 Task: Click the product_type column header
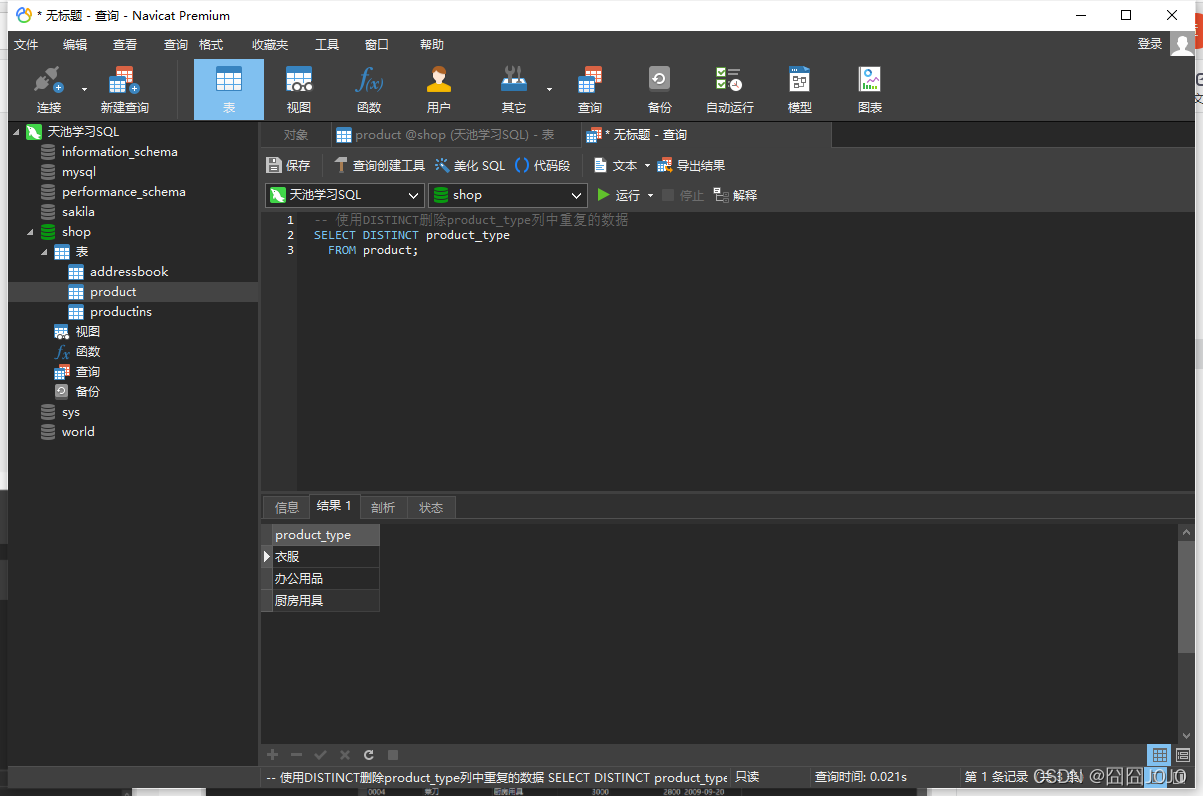(325, 535)
